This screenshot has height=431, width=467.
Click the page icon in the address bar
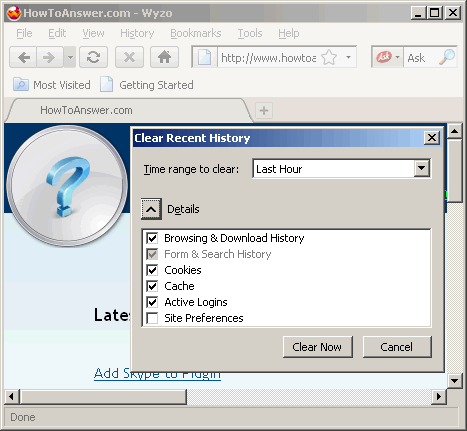pyautogui.click(x=204, y=57)
